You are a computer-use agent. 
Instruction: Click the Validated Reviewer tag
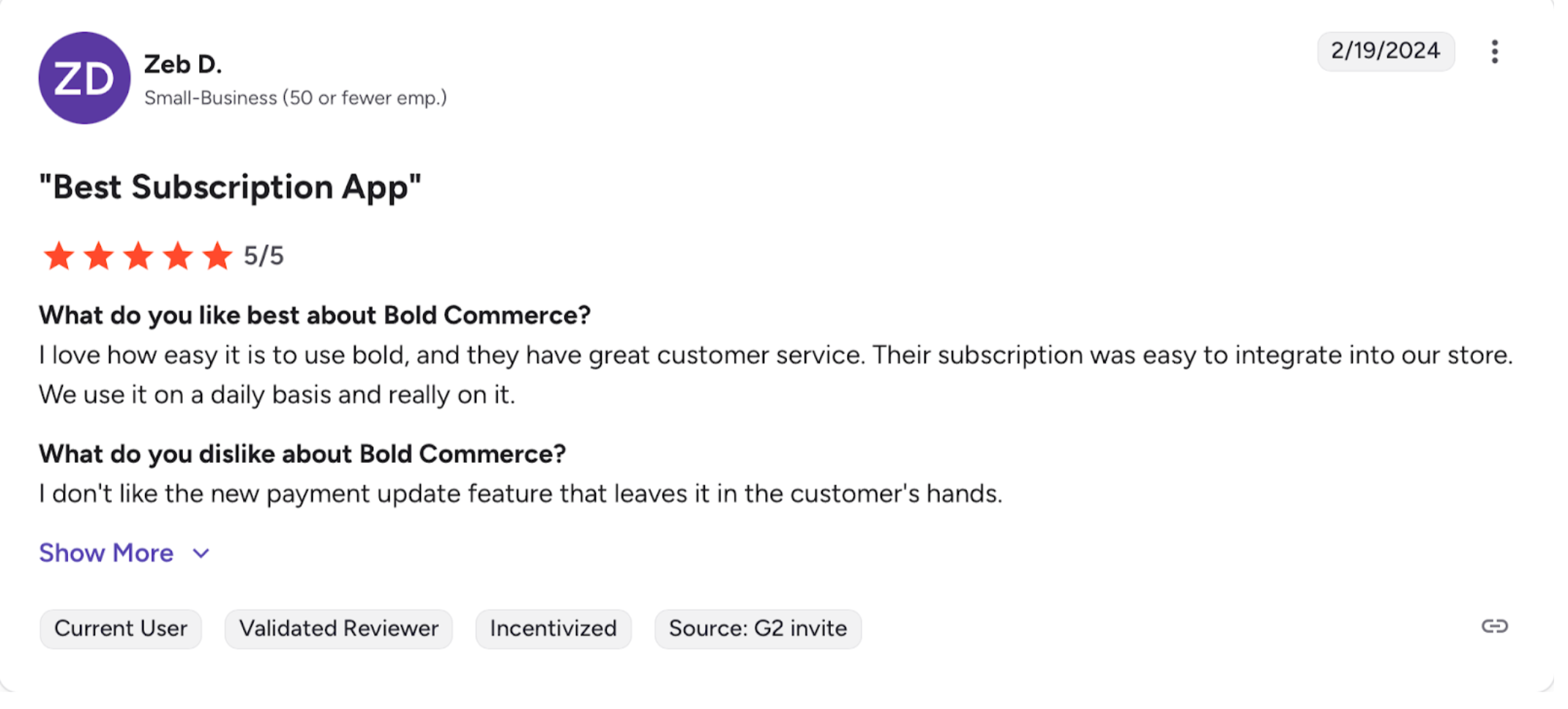(338, 628)
